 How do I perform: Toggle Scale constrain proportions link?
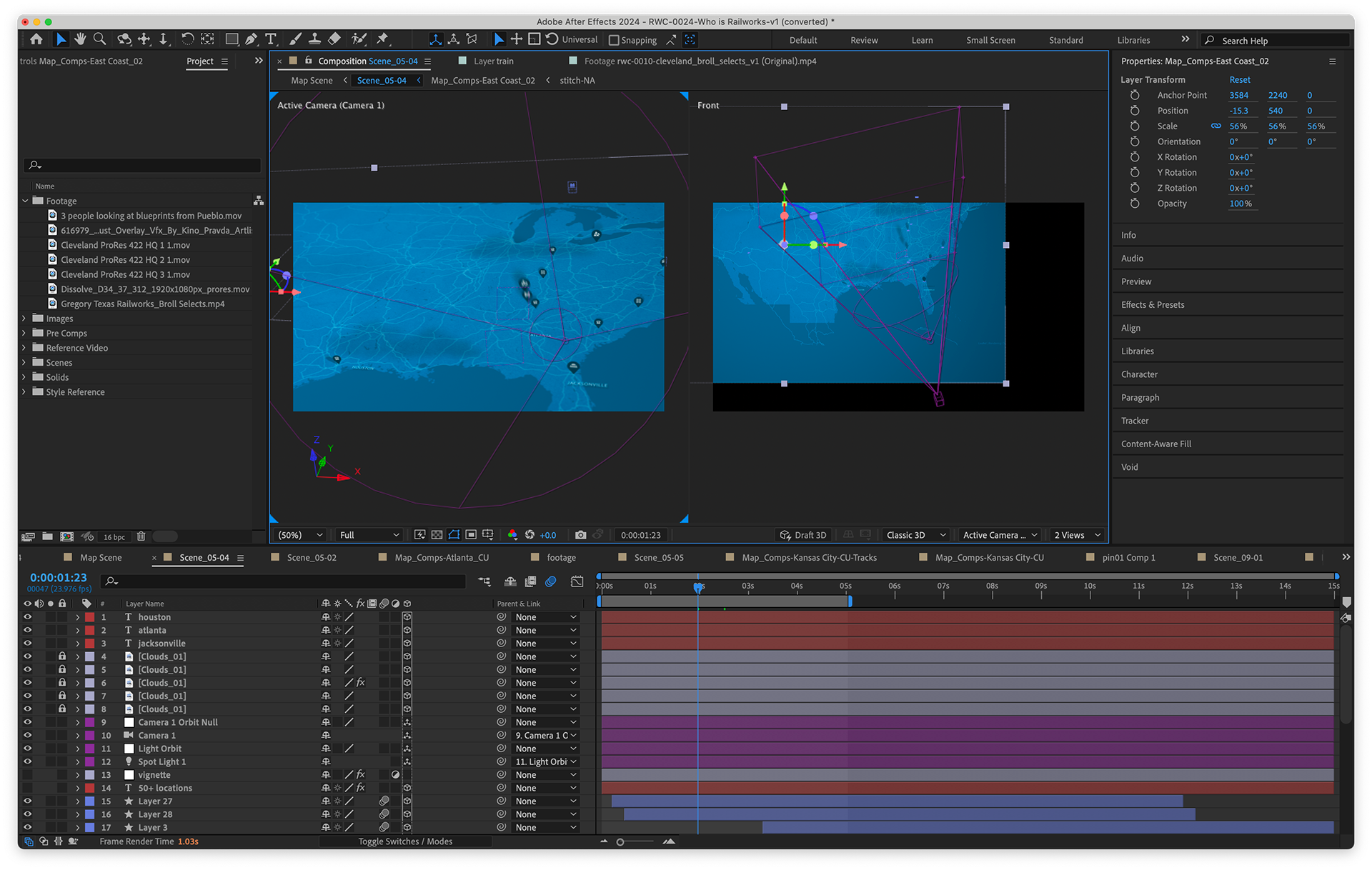point(1216,126)
